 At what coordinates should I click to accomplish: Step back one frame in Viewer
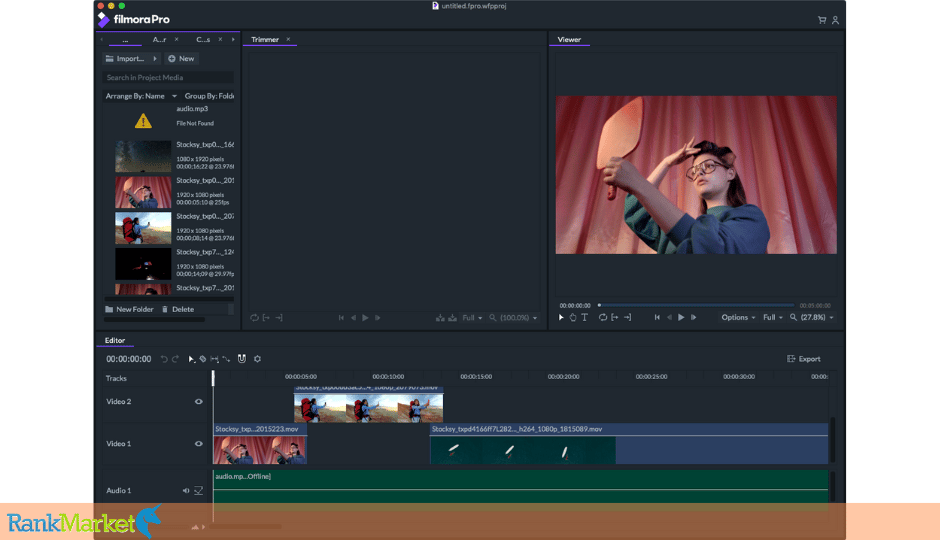click(x=669, y=318)
